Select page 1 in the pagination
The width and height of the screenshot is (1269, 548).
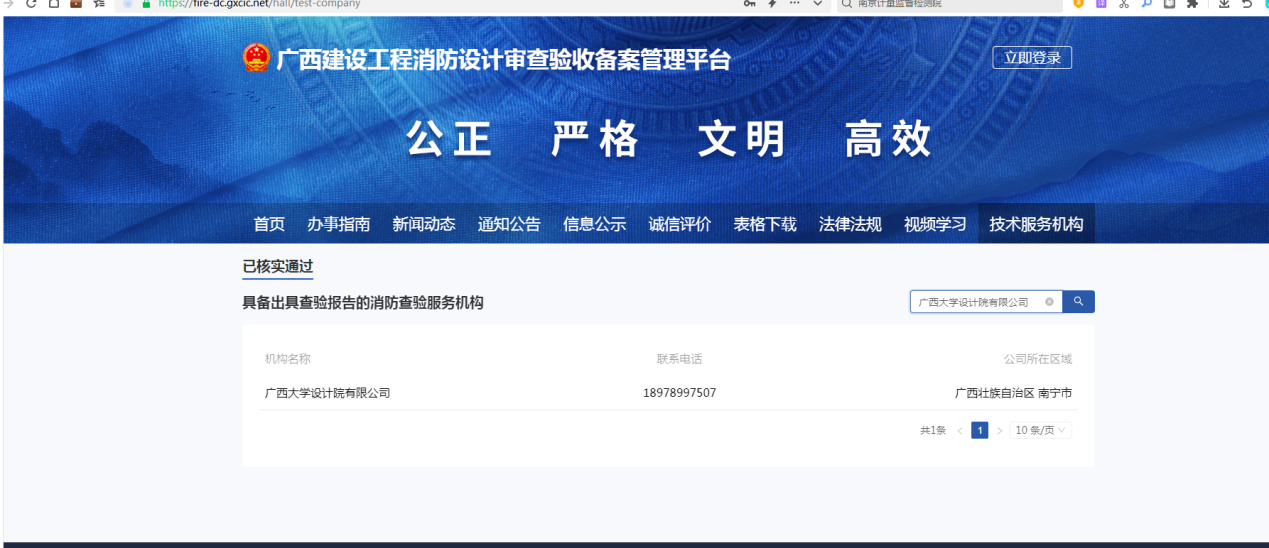[x=980, y=430]
